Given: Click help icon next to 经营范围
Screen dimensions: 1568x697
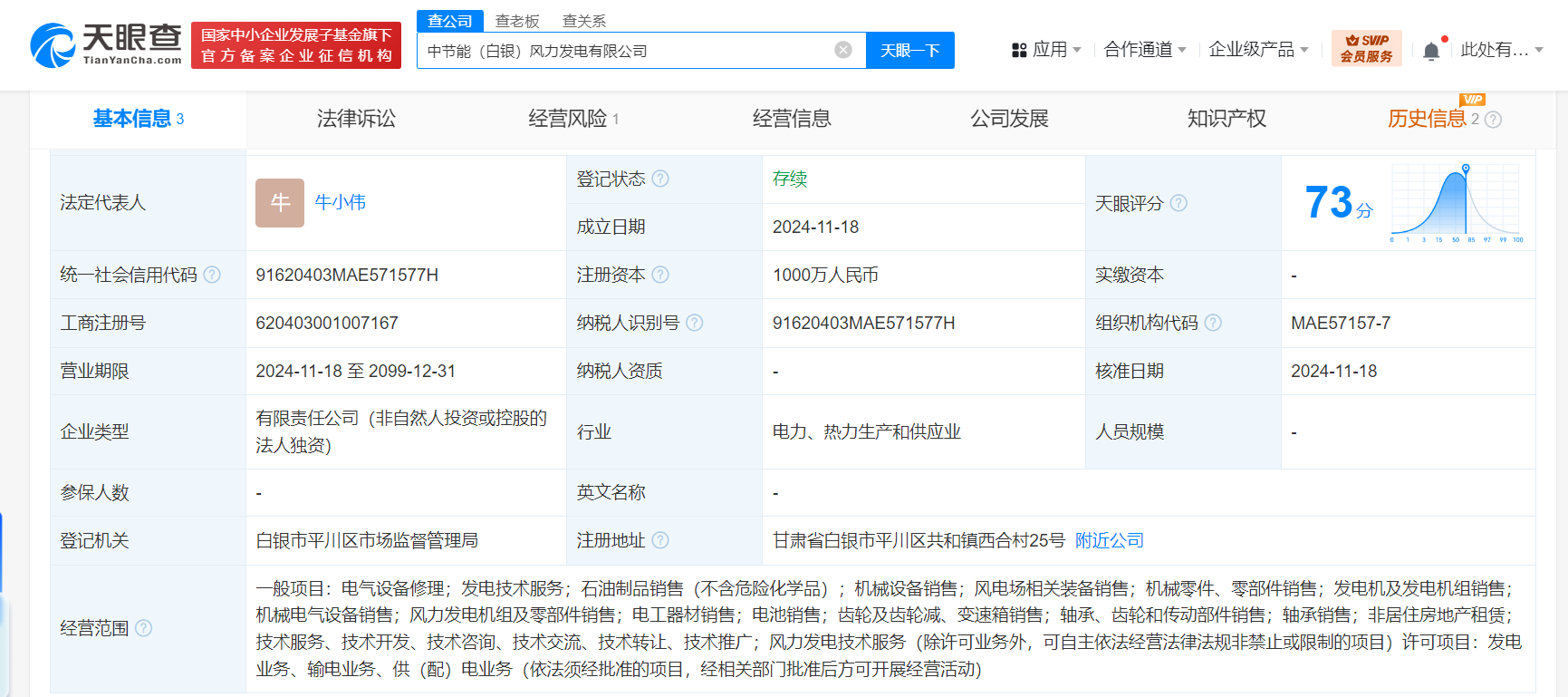Looking at the screenshot, I should coord(143,628).
